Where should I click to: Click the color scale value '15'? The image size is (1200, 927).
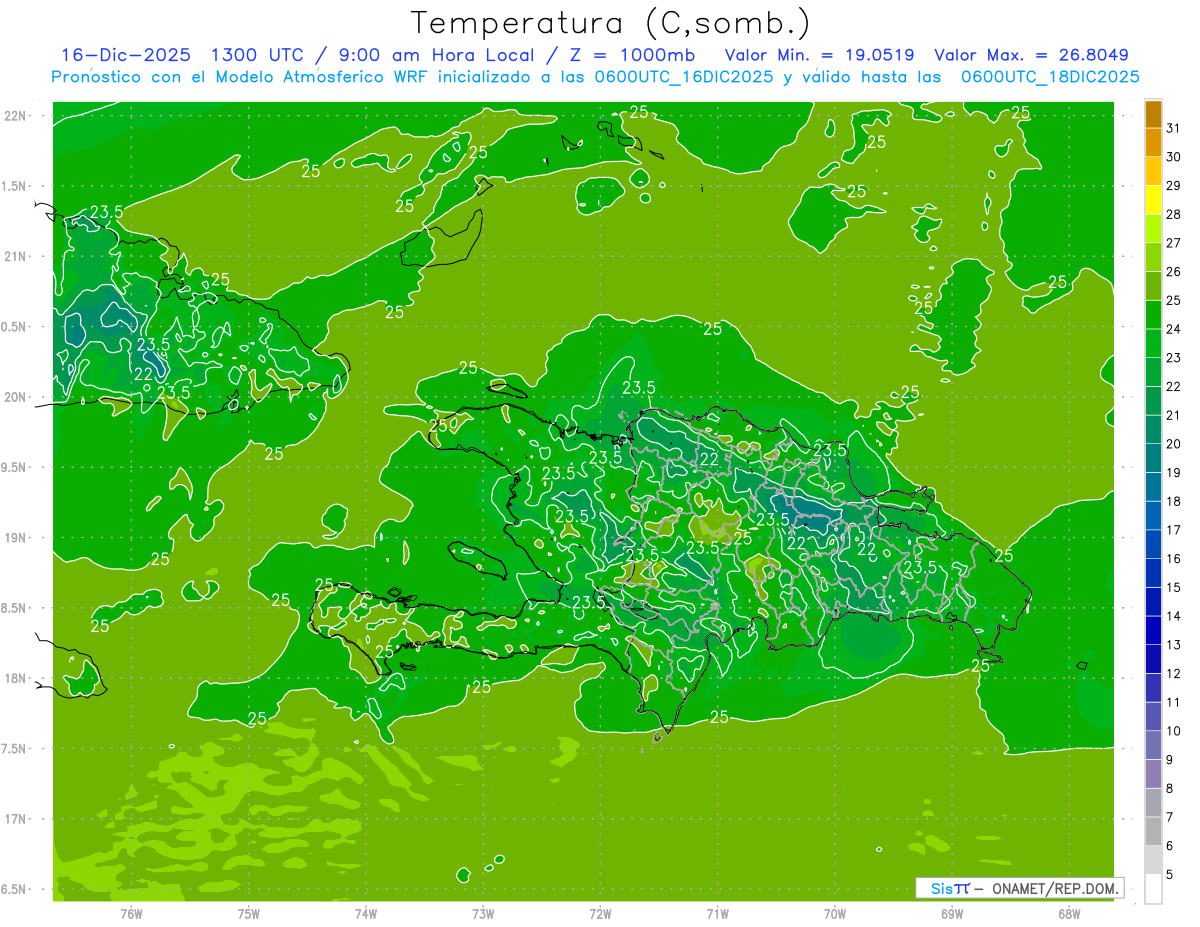coord(1174,587)
